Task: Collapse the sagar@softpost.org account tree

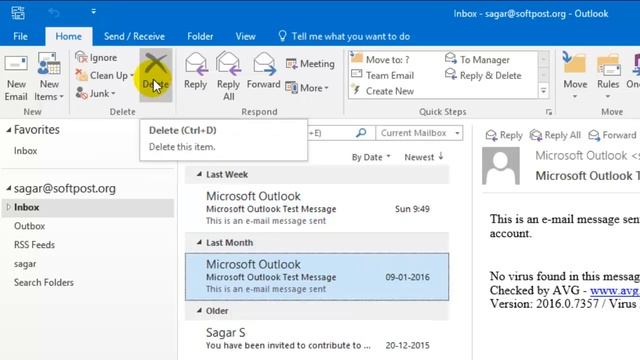Action: coord(9,189)
